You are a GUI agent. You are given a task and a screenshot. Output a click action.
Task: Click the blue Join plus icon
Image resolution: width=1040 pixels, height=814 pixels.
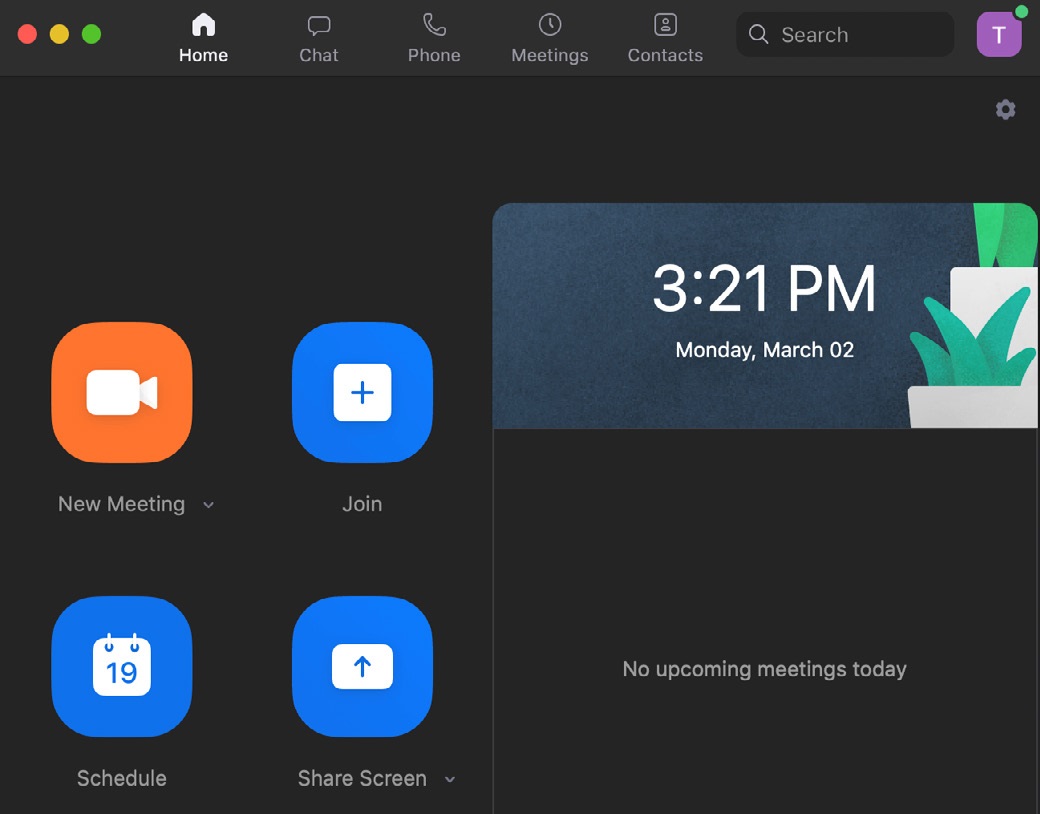point(362,392)
